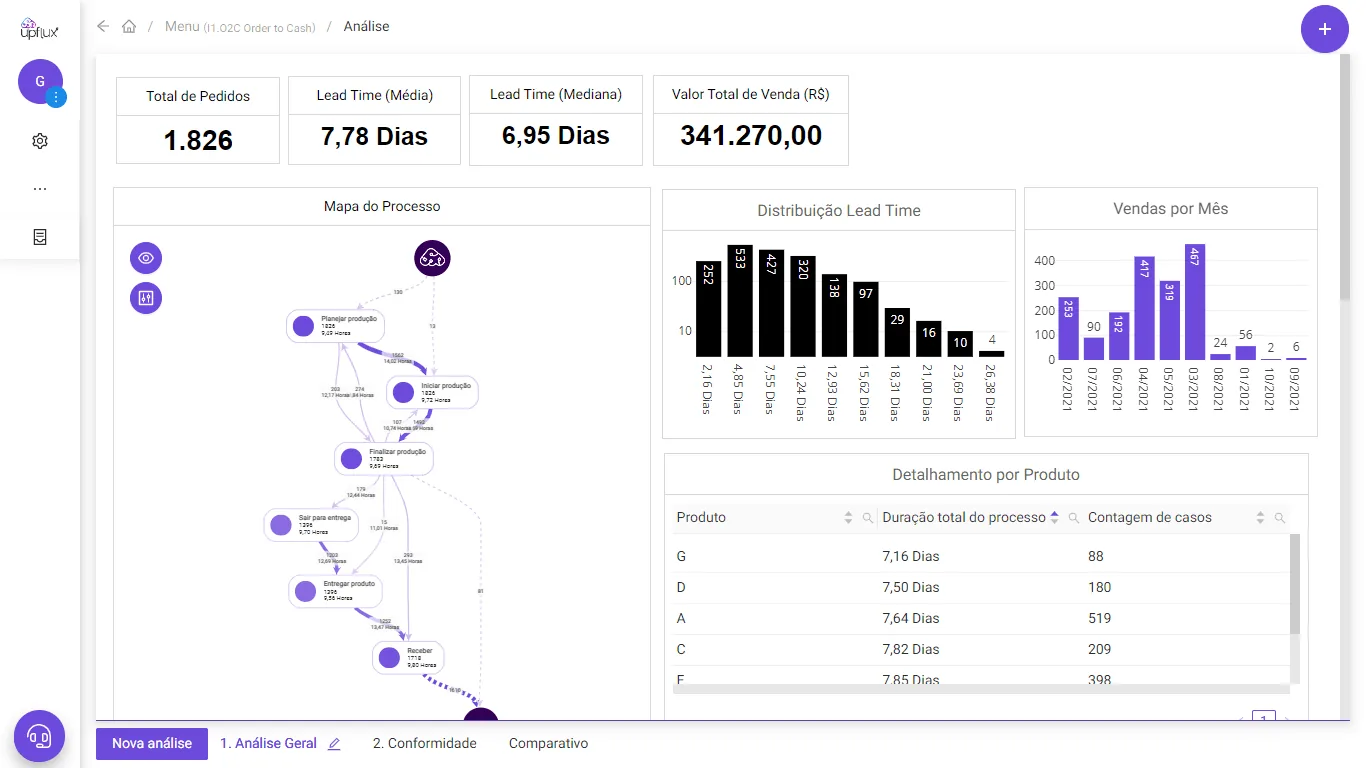Go back using the breadcrumb arrow
This screenshot has height=768, width=1366.
coord(103,27)
